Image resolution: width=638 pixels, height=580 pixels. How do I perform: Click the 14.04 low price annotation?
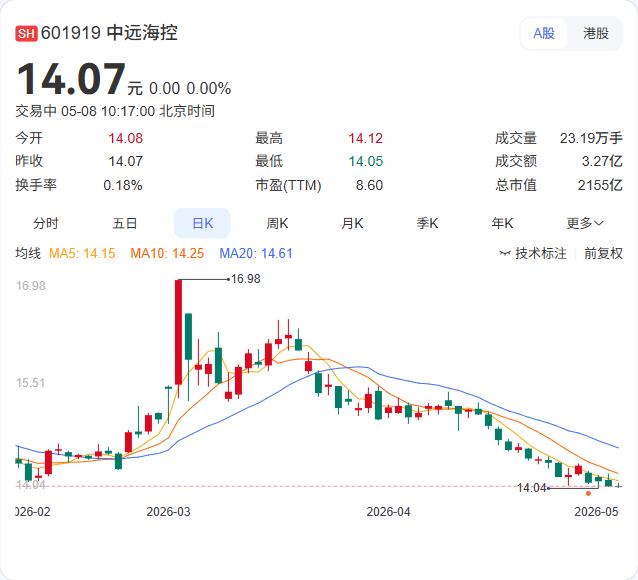(x=531, y=487)
